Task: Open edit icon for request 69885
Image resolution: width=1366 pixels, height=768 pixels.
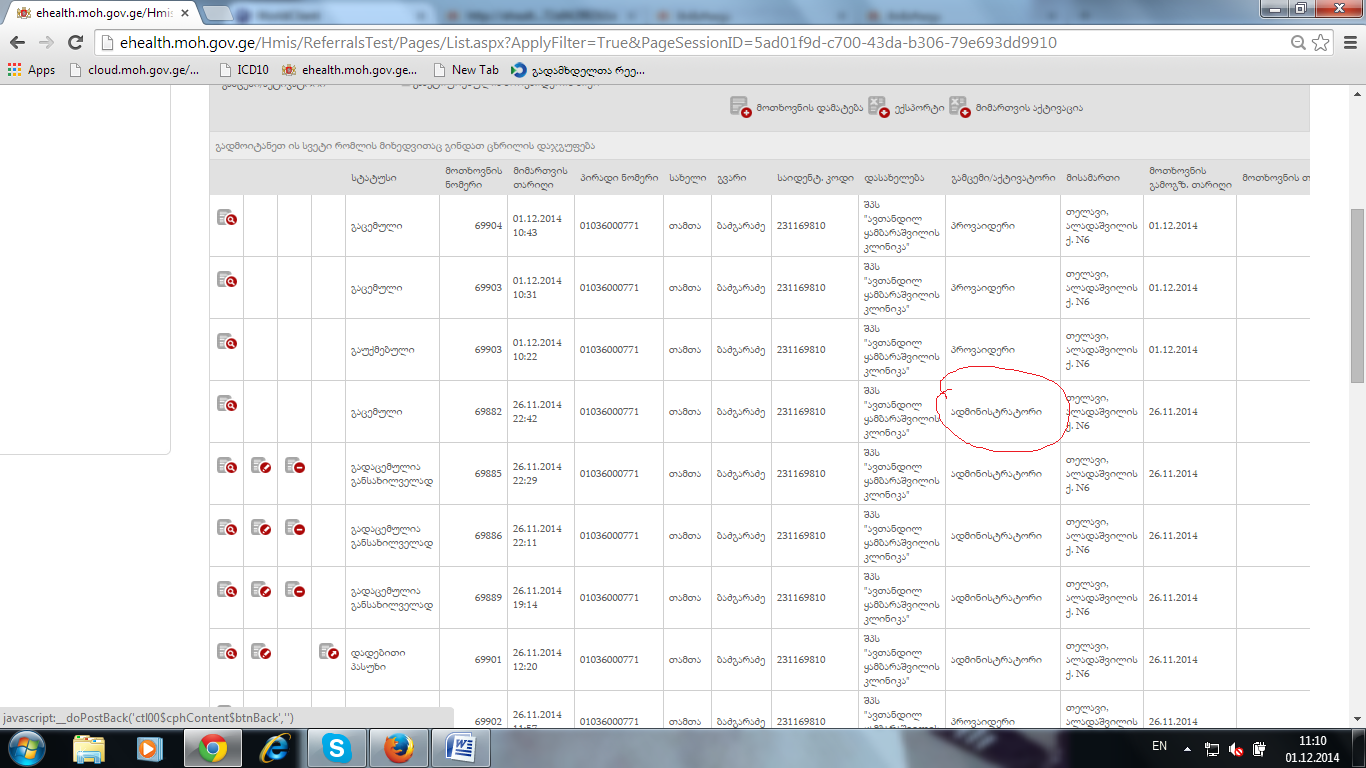Action: tap(260, 466)
